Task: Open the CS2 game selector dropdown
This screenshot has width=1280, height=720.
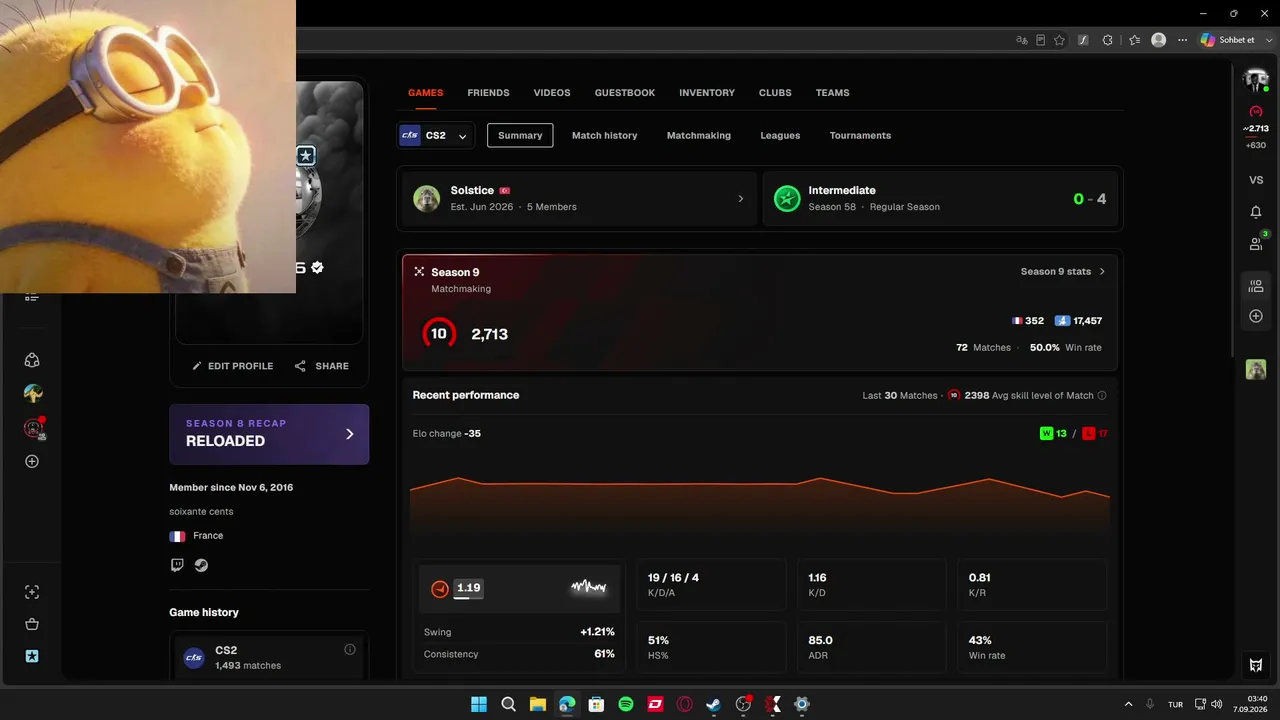Action: [435, 135]
